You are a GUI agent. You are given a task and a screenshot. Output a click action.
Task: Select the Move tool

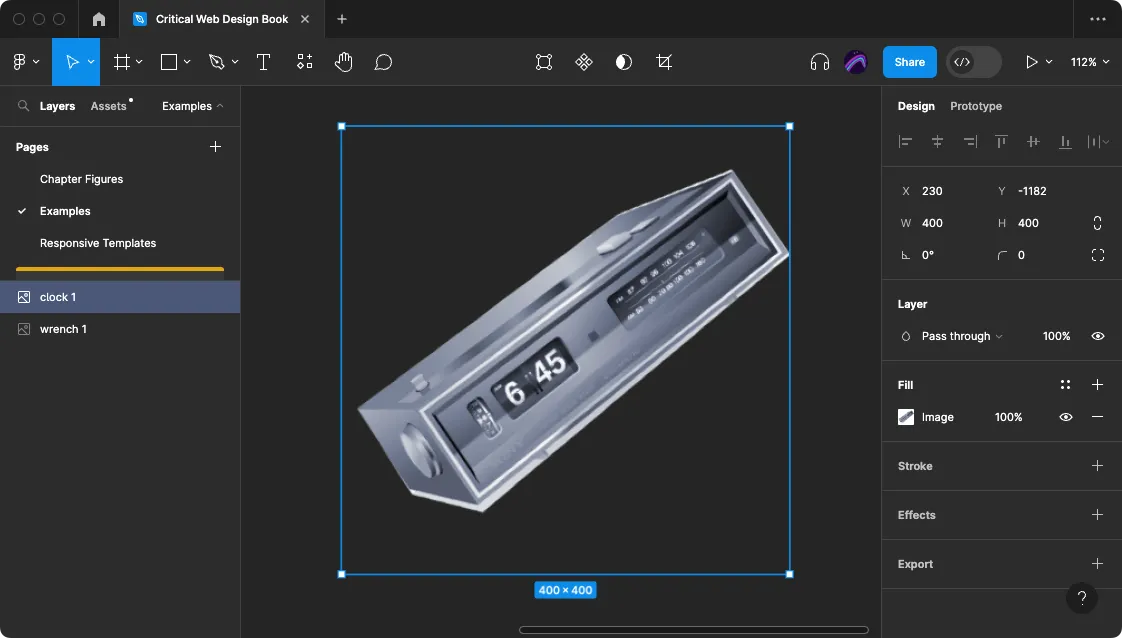pos(72,62)
